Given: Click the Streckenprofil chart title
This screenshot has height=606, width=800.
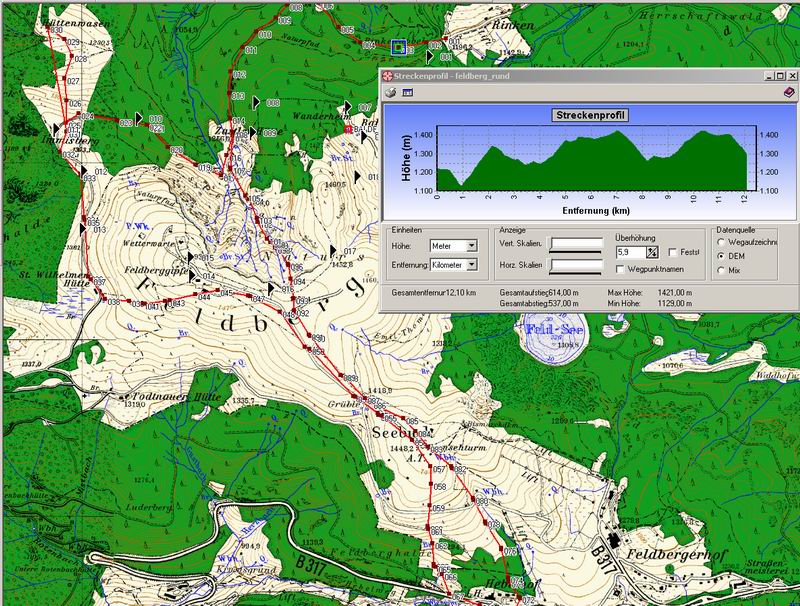Looking at the screenshot, I should 590,115.
